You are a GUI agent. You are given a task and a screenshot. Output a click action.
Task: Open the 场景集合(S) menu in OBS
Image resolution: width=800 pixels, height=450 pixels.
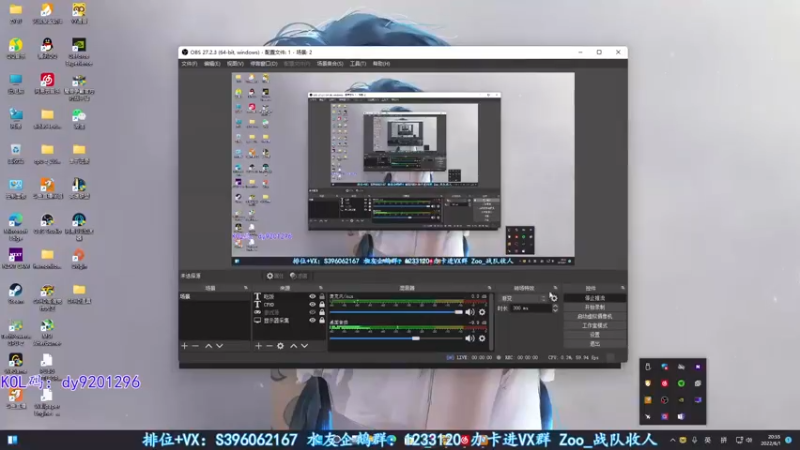tap(330, 64)
